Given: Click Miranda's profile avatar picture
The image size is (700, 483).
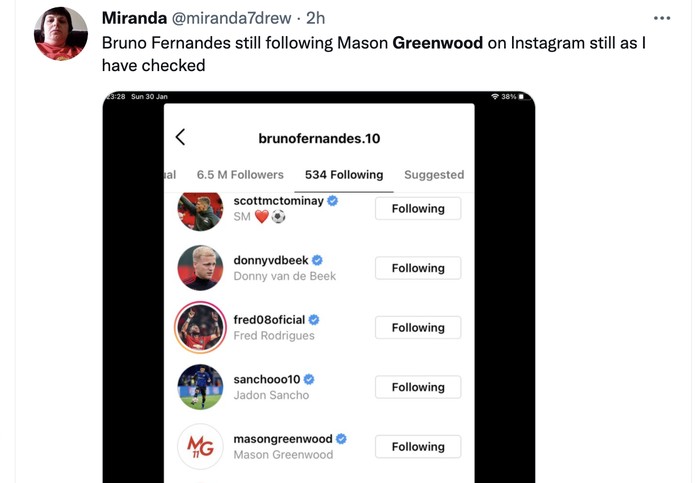Looking at the screenshot, I should [61, 34].
